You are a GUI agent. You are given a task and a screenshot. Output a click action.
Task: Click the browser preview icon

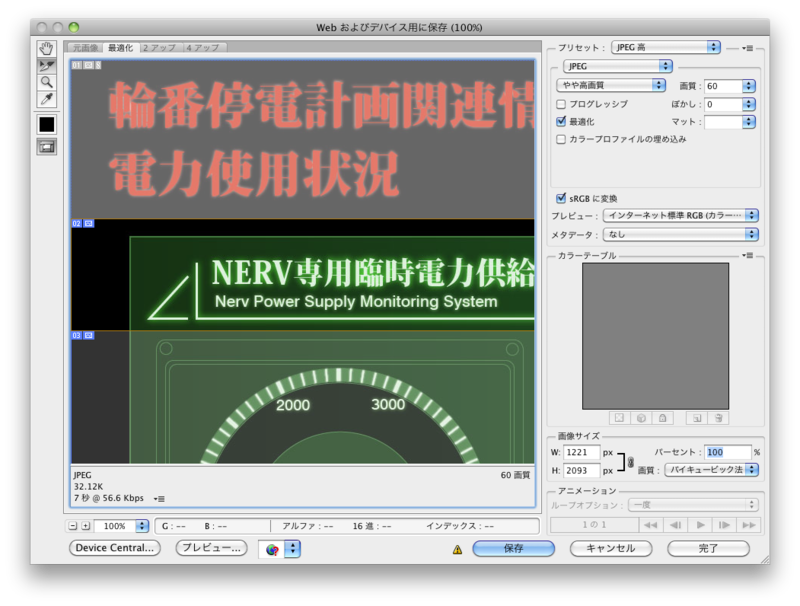272,549
